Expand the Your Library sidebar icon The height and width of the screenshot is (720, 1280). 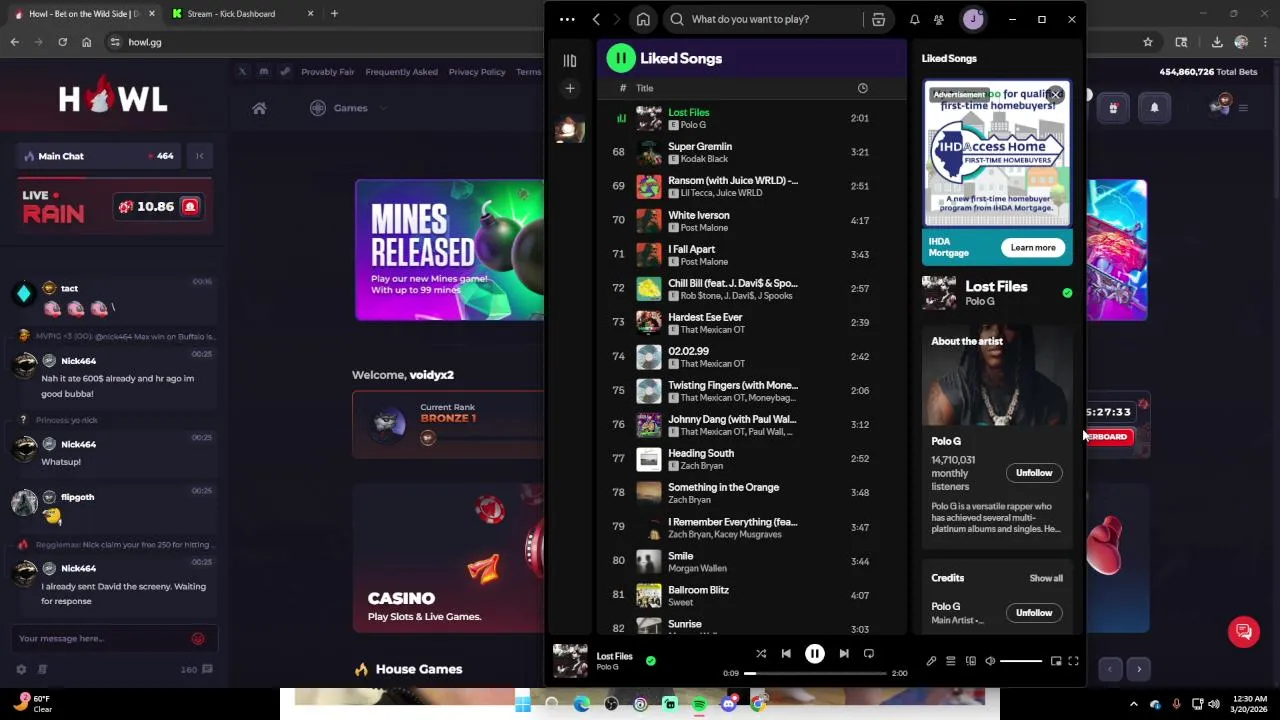(x=569, y=60)
